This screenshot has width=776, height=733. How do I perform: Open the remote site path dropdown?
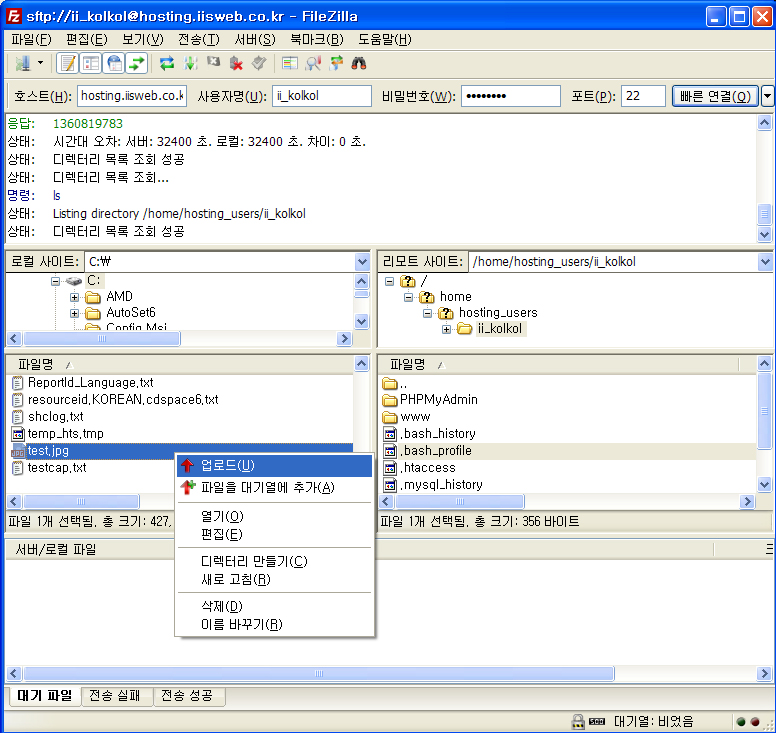pos(763,262)
